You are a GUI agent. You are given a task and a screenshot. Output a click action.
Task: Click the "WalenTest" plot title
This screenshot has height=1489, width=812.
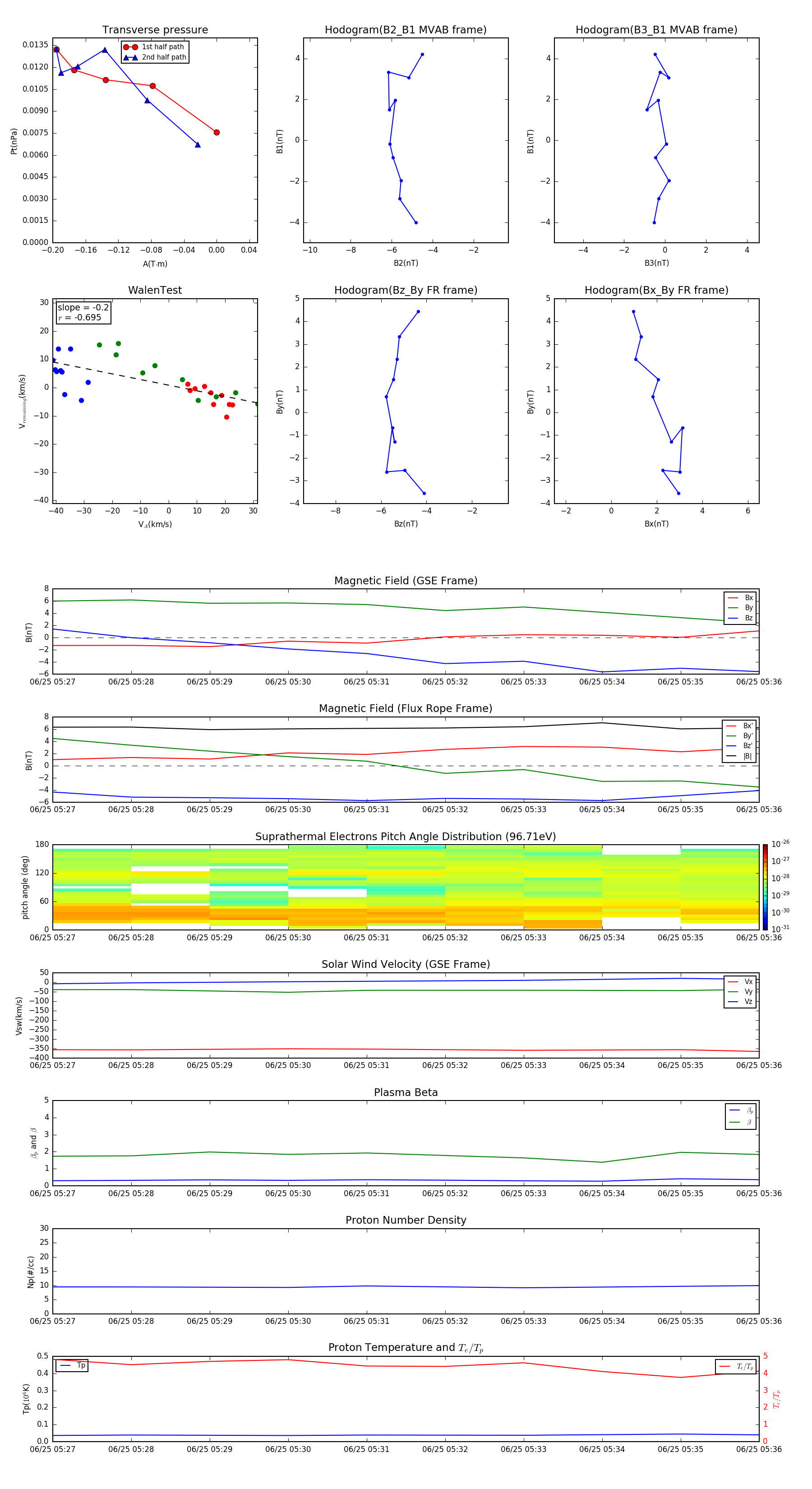[155, 290]
